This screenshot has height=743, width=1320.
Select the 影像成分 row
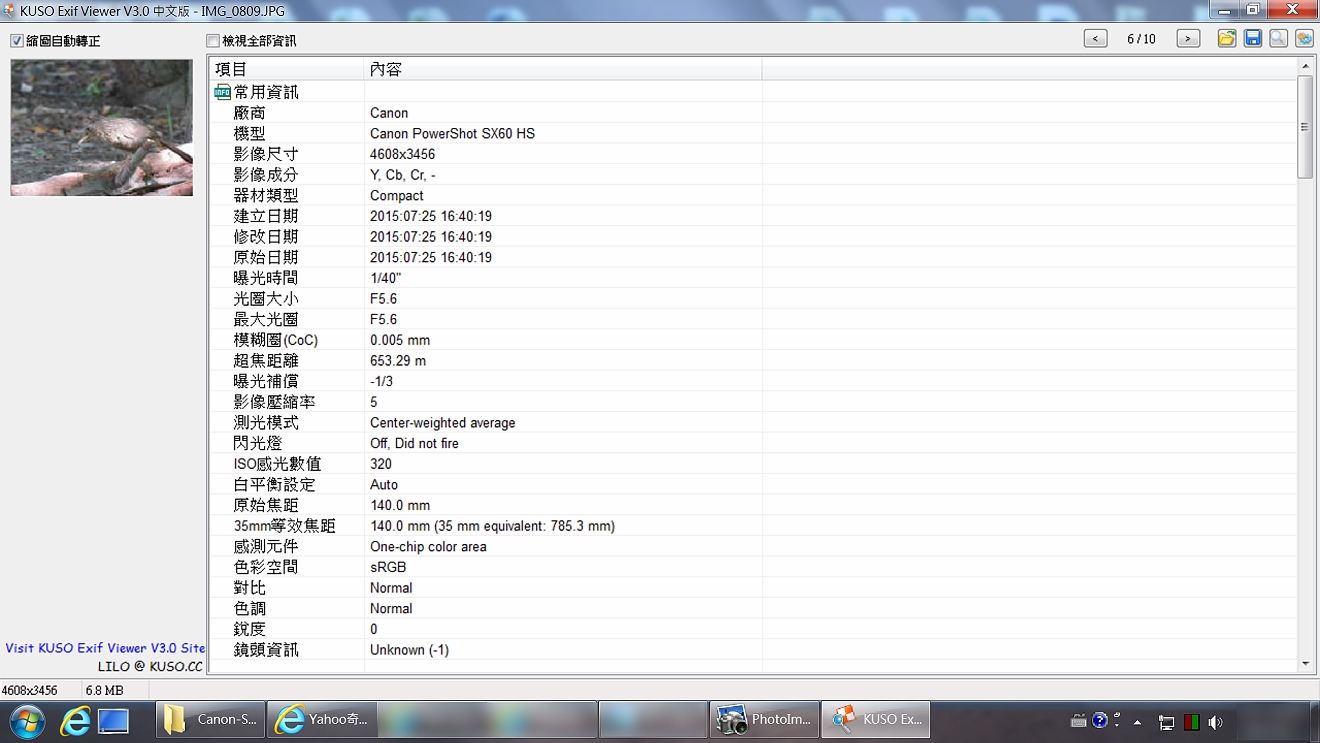[x=752, y=175]
